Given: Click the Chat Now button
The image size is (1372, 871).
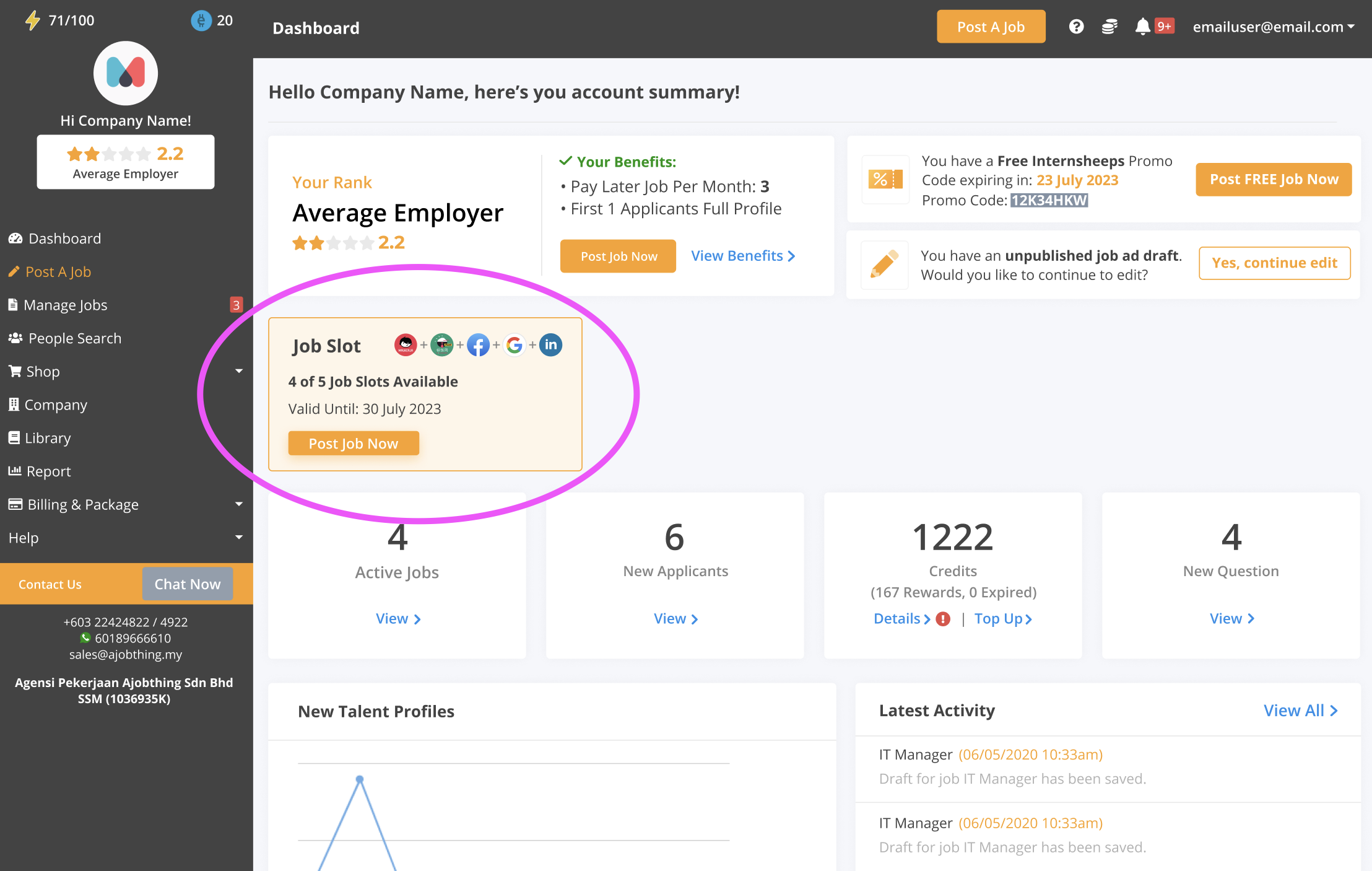Looking at the screenshot, I should coord(188,584).
